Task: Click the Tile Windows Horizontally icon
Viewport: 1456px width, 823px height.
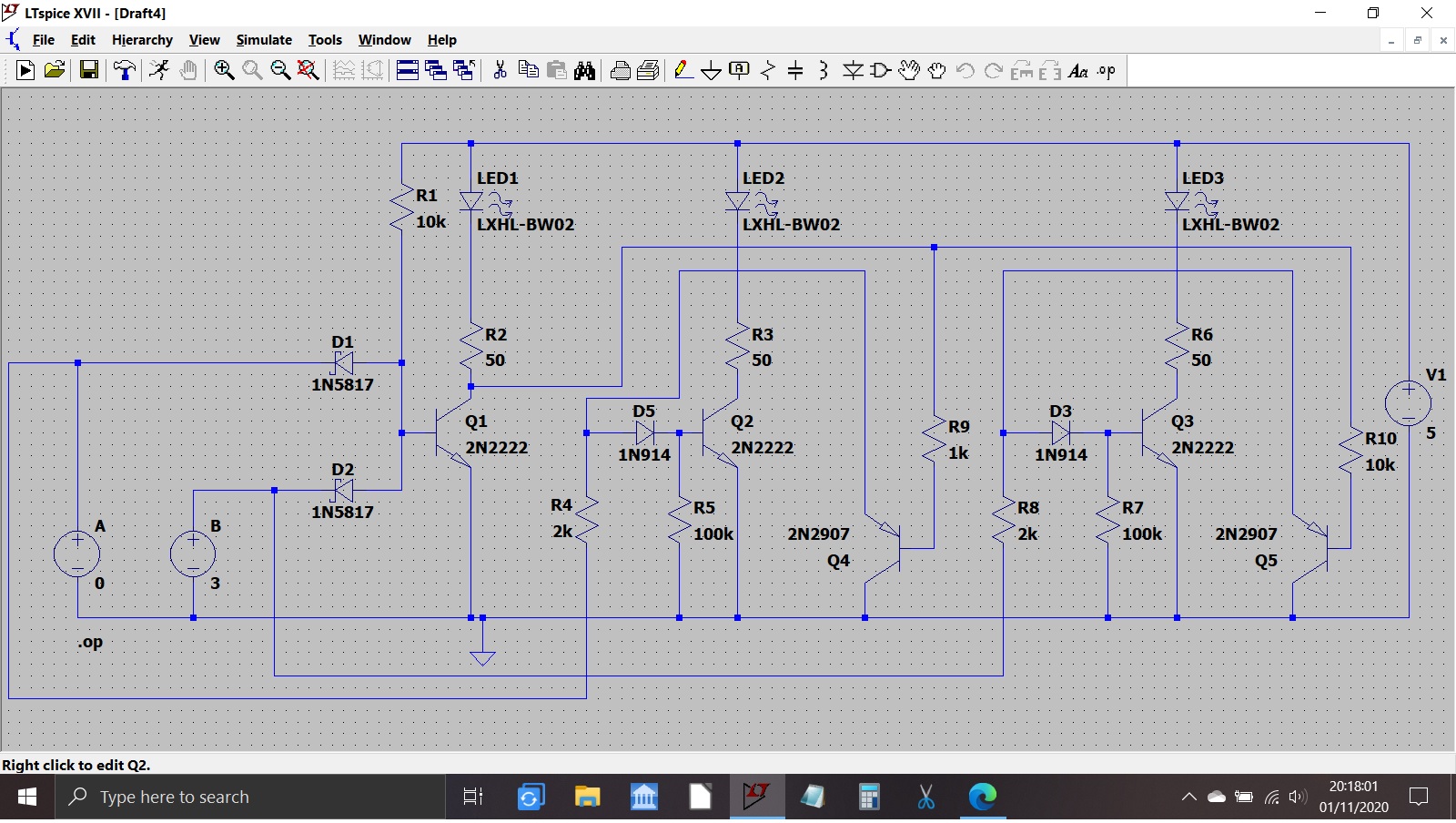Action: (408, 70)
